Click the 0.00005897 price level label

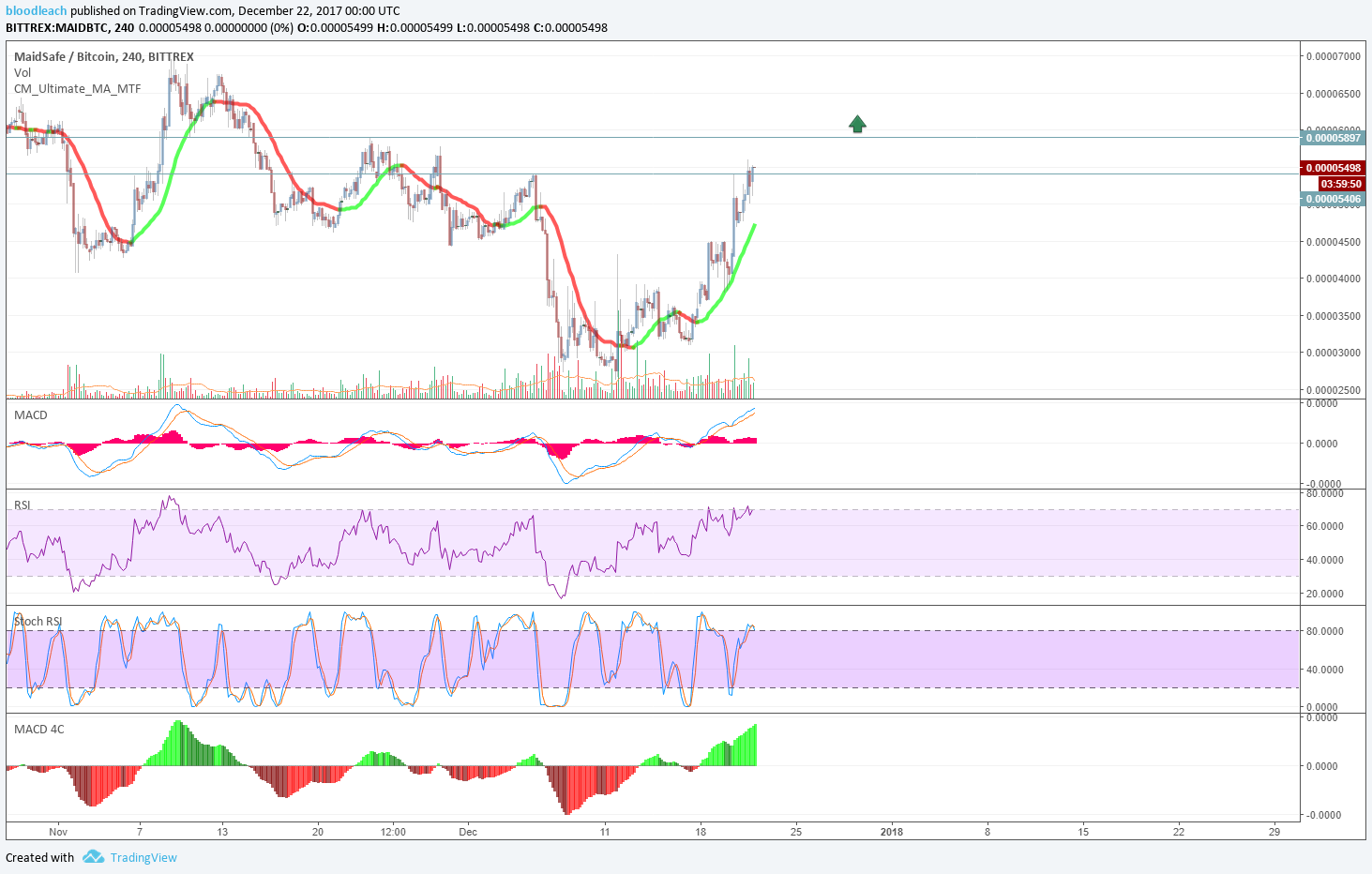pyautogui.click(x=1333, y=138)
